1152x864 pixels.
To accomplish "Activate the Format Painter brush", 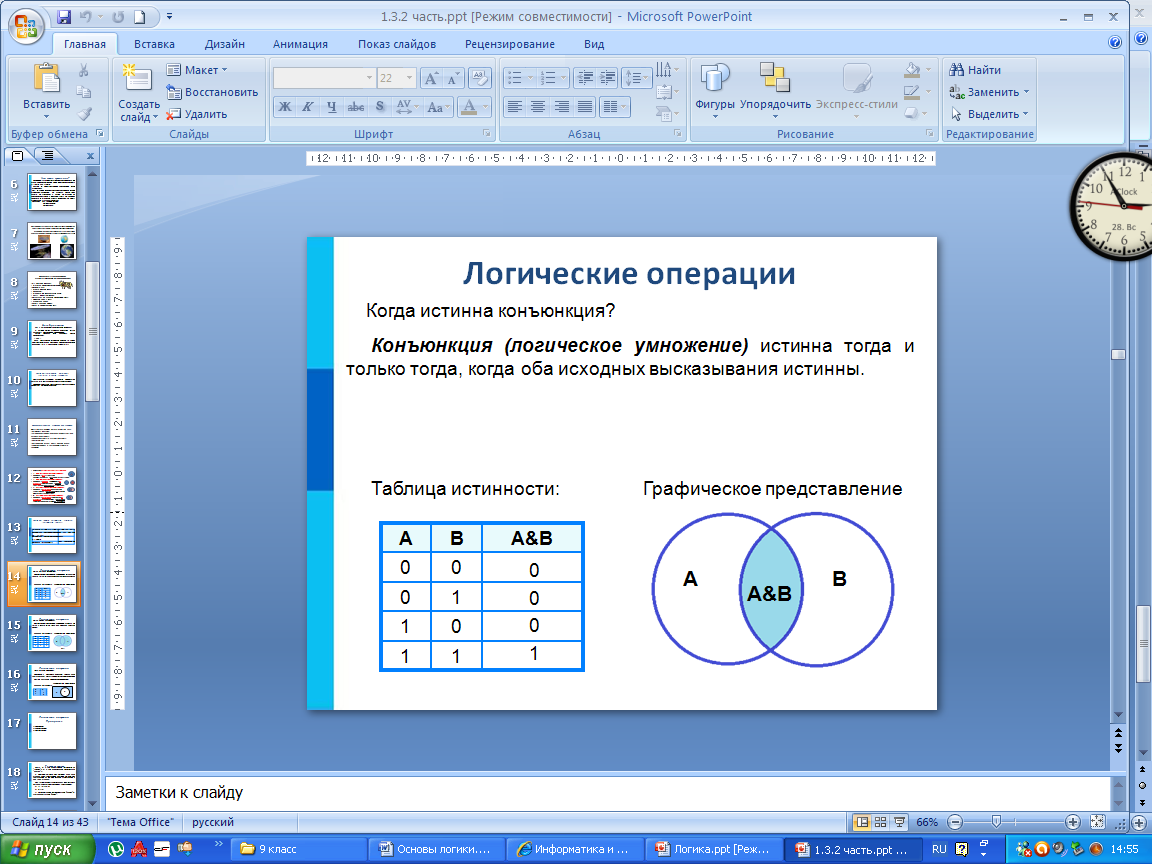I will (x=84, y=114).
